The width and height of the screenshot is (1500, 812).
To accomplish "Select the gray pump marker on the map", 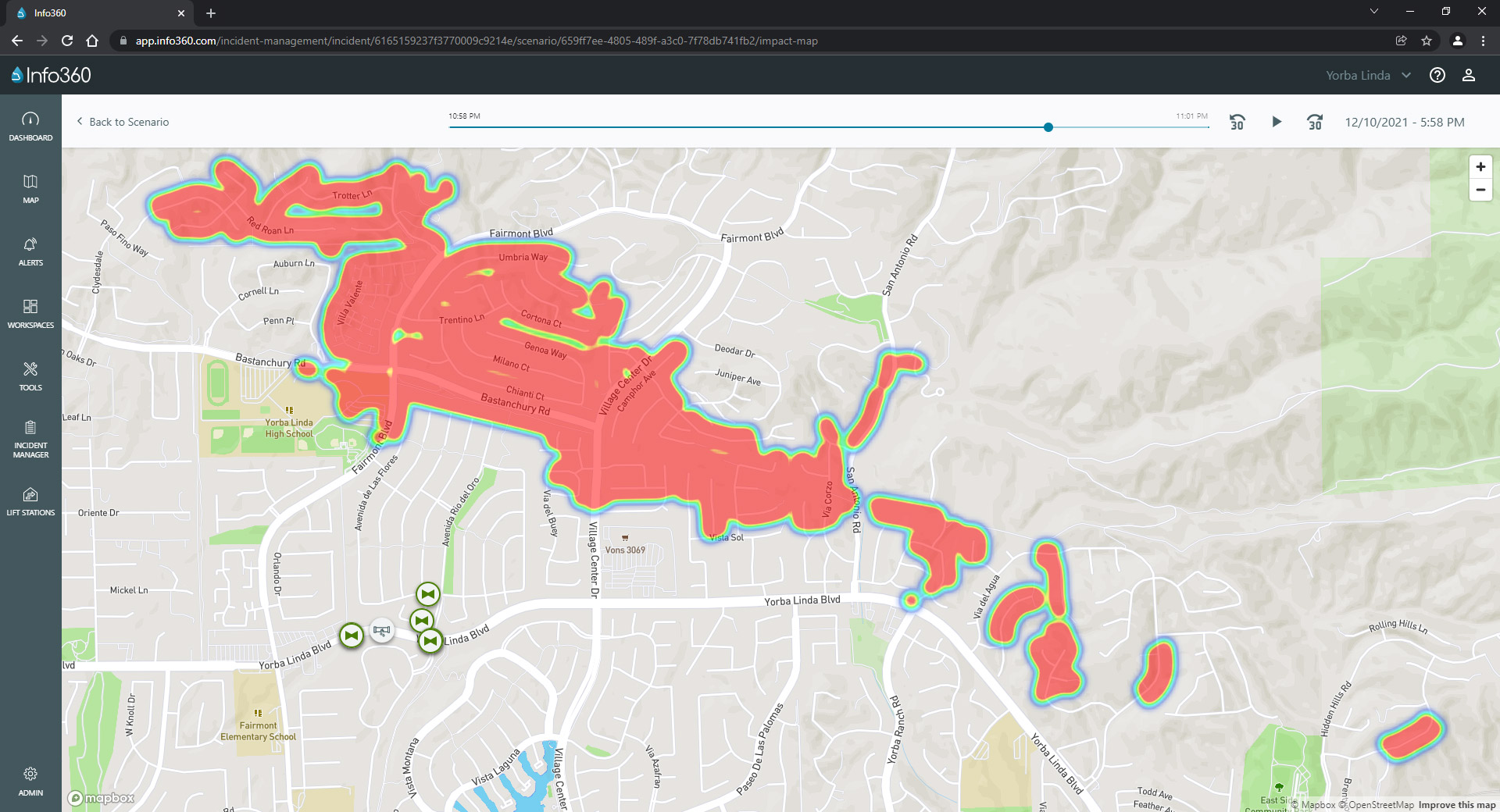I will pyautogui.click(x=381, y=630).
